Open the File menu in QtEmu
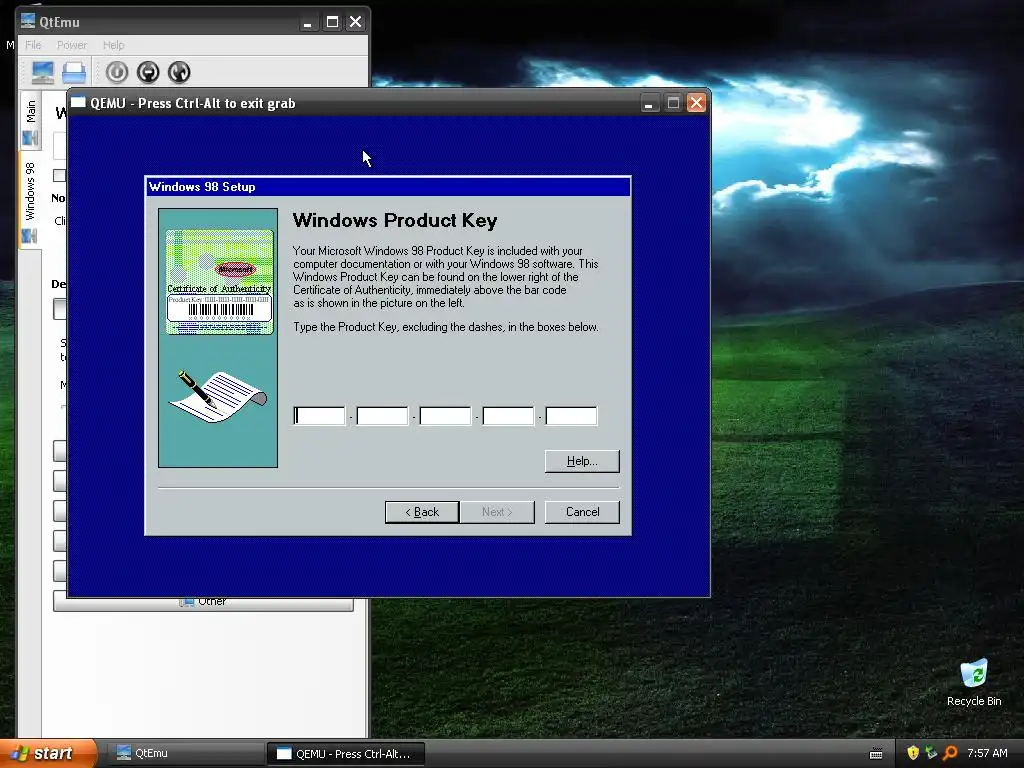This screenshot has height=768, width=1024. point(33,45)
